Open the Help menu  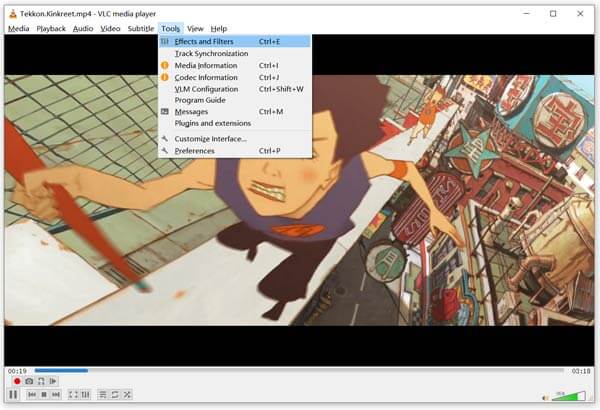coord(219,29)
